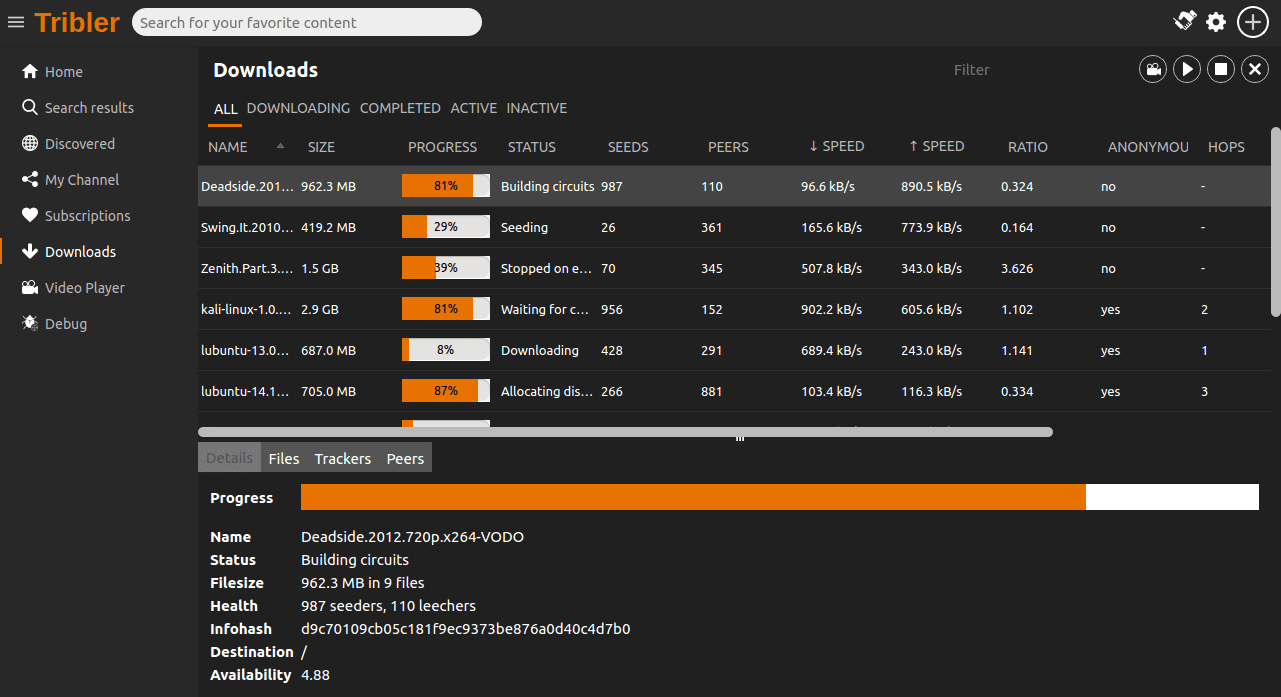Select the Zenith.Part.3… download row

click(x=734, y=268)
